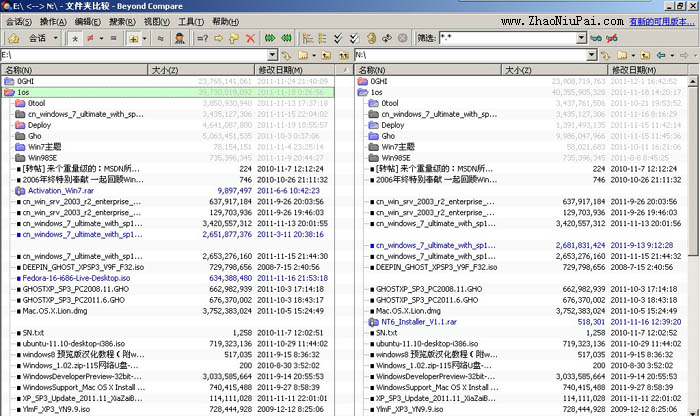Screen dimensions: 700x416
Task: Toggle the equals-sign Show Same button
Action: click(x=113, y=38)
